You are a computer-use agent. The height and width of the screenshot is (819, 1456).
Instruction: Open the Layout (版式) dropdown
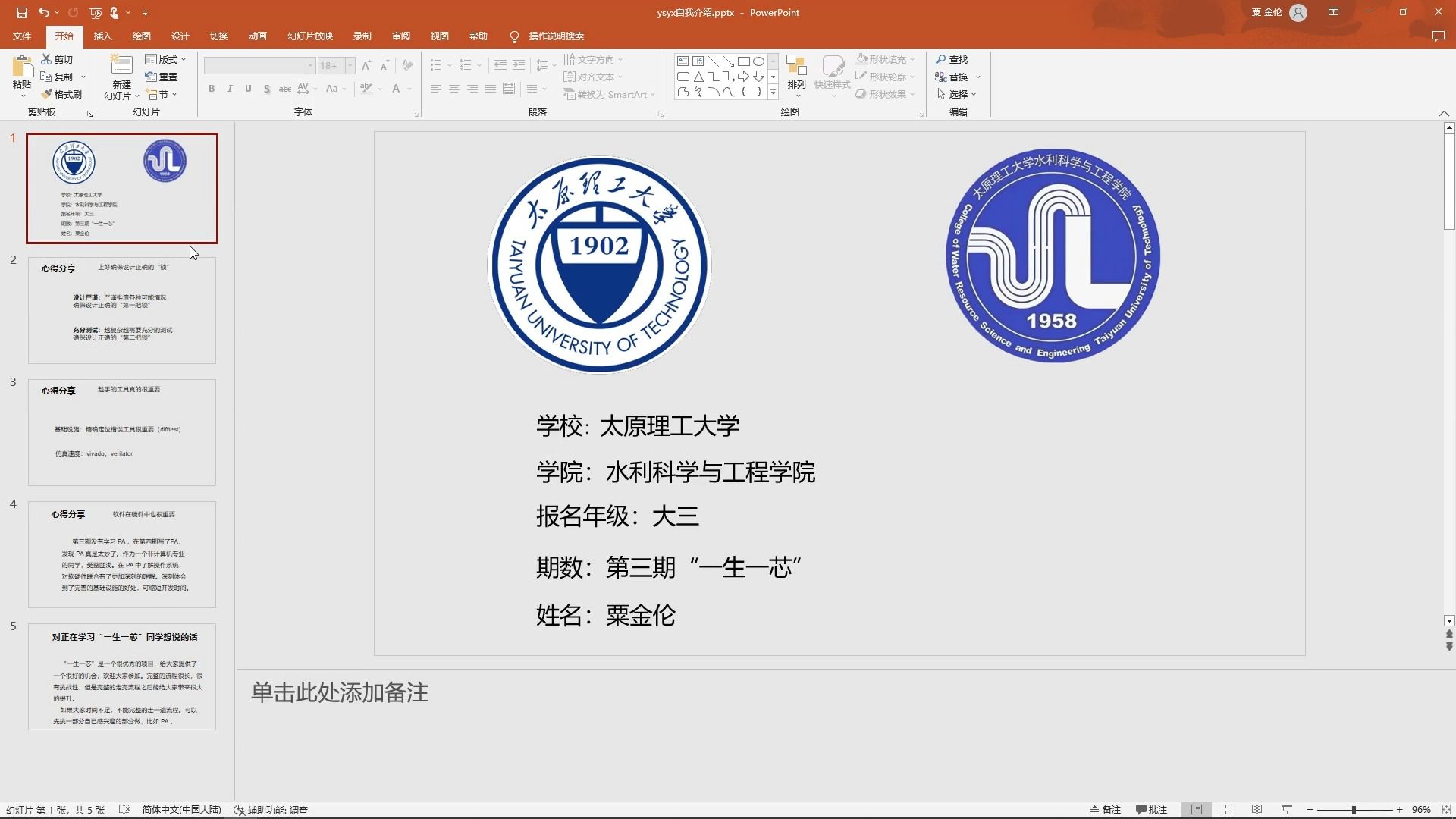(x=165, y=59)
